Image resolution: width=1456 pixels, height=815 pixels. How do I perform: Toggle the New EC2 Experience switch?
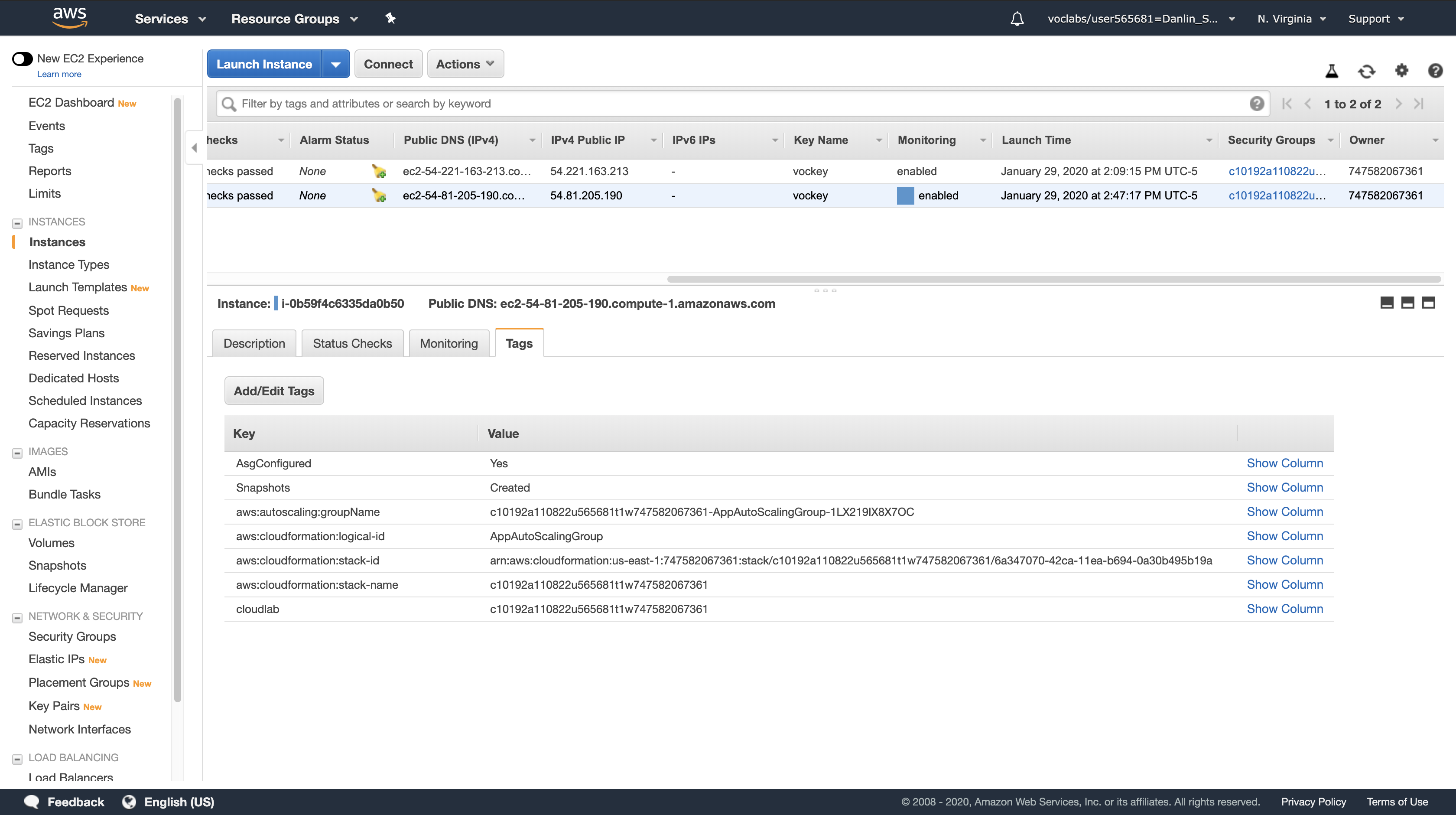click(23, 59)
